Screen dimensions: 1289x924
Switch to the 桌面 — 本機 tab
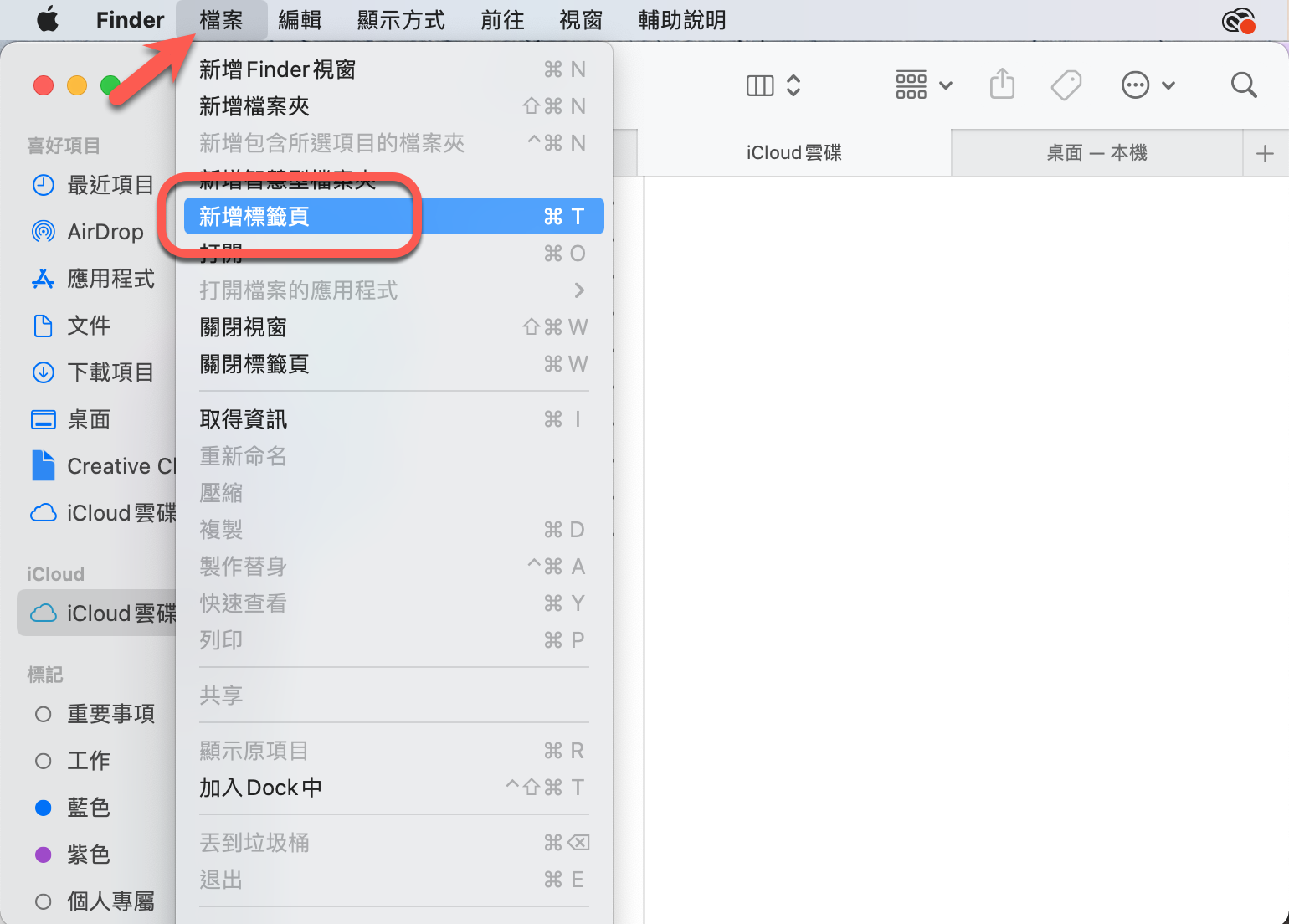(x=1097, y=153)
